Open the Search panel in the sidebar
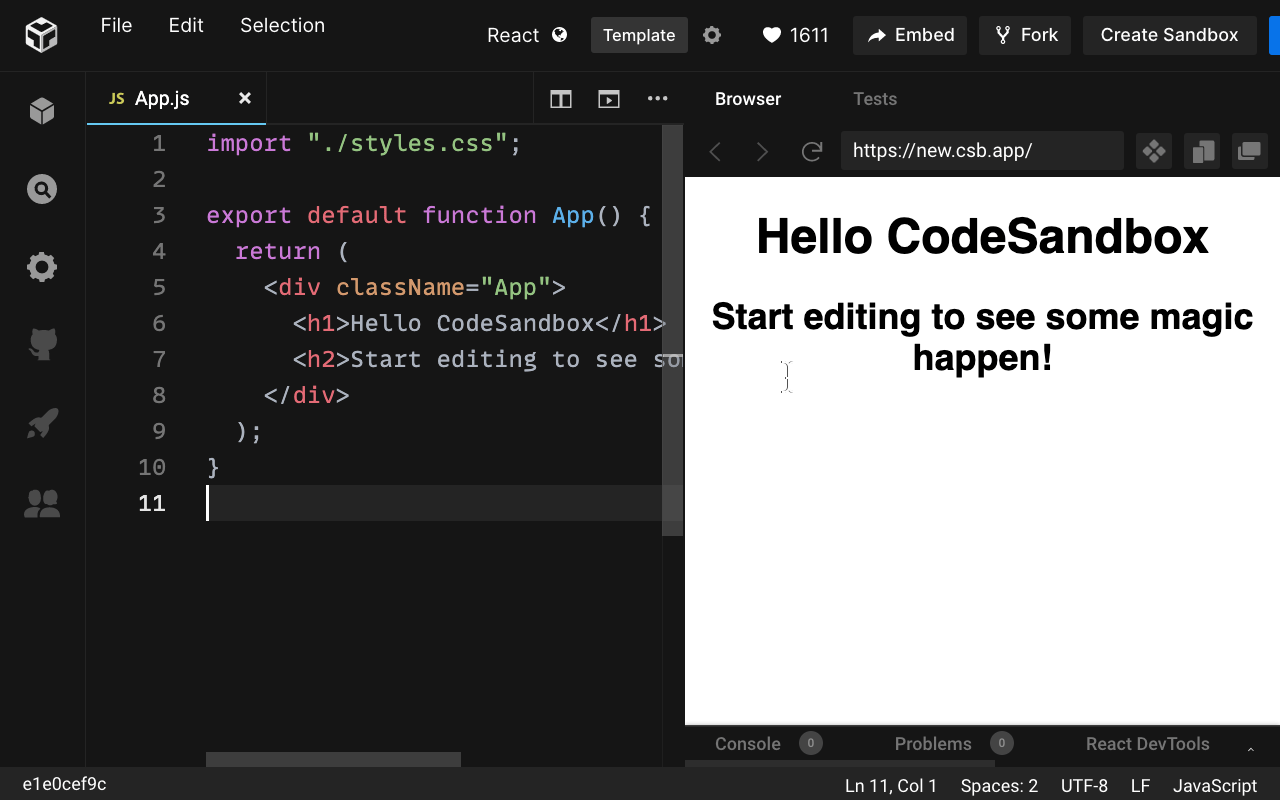The width and height of the screenshot is (1280, 800). tap(41, 188)
